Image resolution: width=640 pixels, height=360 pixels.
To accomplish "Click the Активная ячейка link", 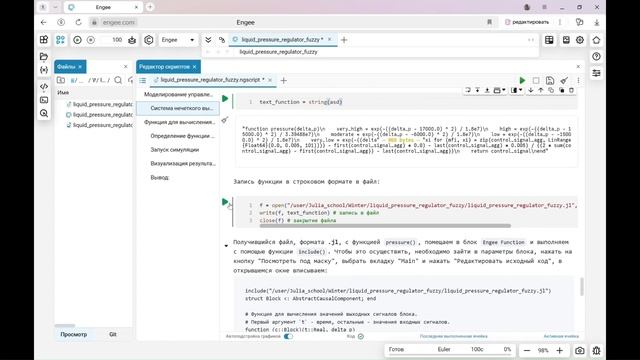I will (561, 336).
